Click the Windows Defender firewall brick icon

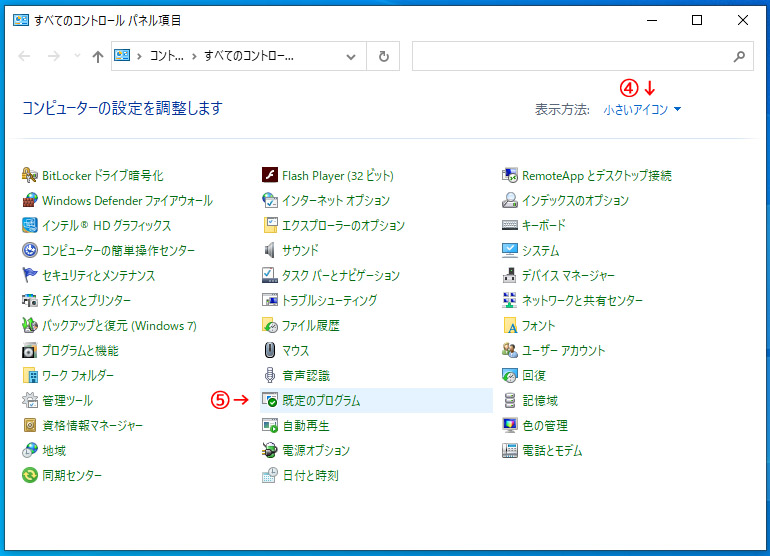(30, 200)
